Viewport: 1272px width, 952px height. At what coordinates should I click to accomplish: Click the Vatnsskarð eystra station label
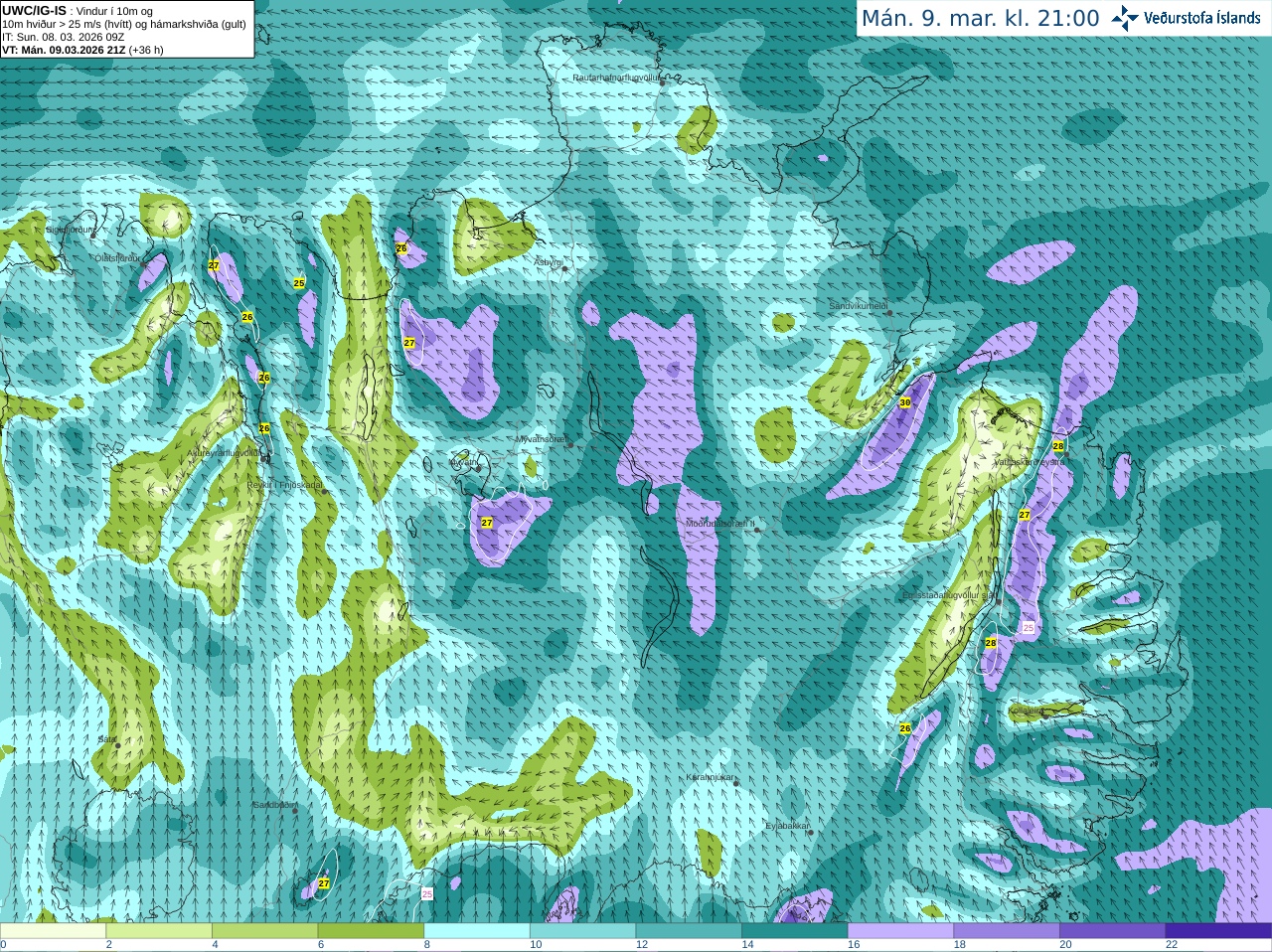[1030, 462]
